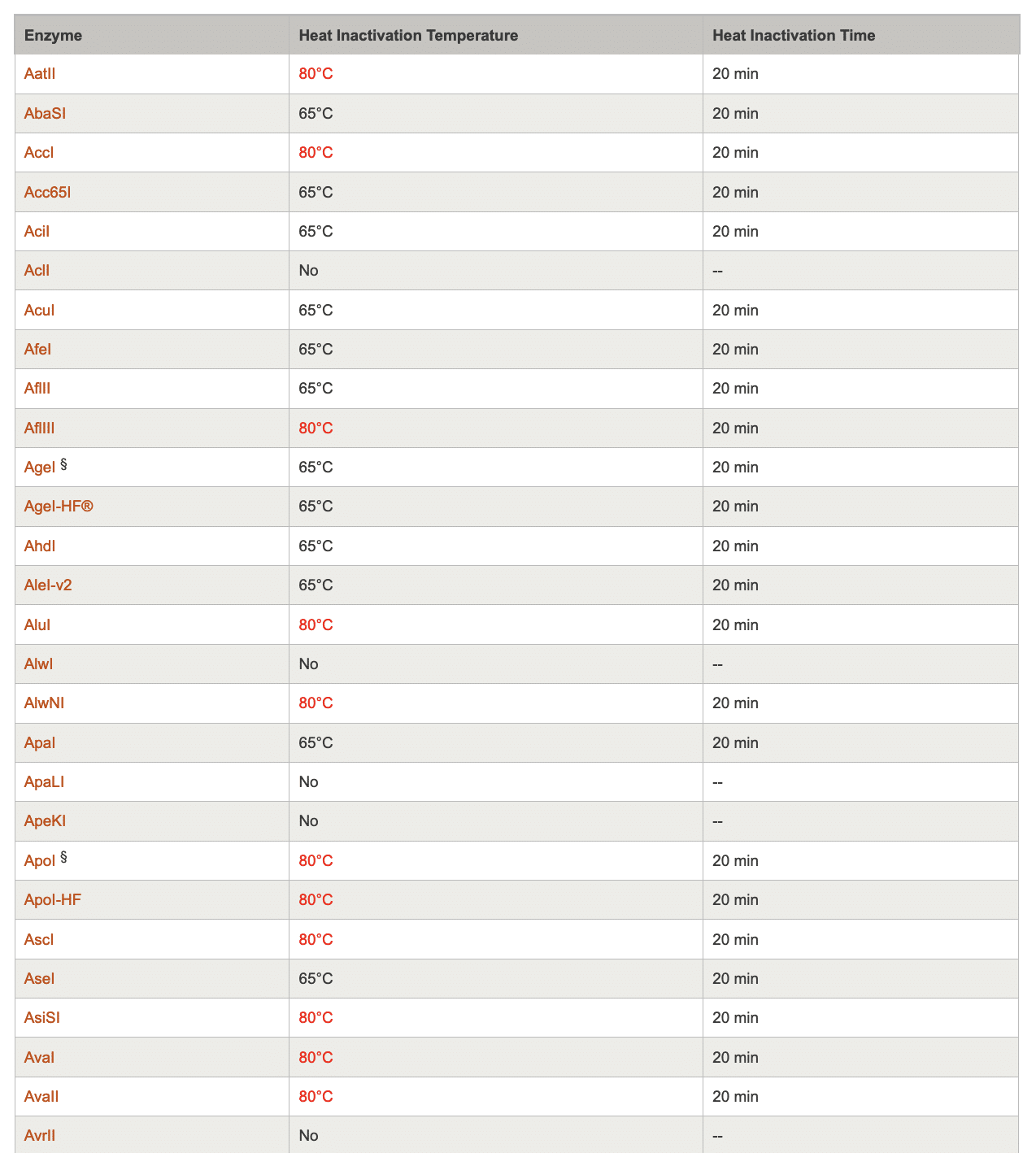Open the AsiSI enzyme page
This screenshot has width=1036, height=1153.
pyautogui.click(x=42, y=1018)
